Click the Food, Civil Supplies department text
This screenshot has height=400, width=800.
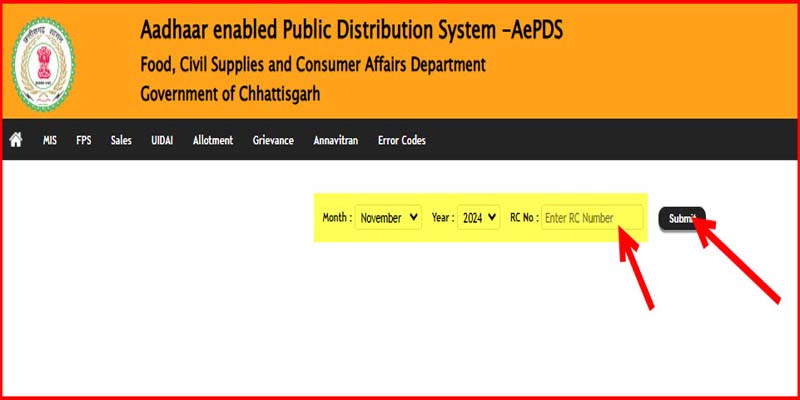coord(313,65)
